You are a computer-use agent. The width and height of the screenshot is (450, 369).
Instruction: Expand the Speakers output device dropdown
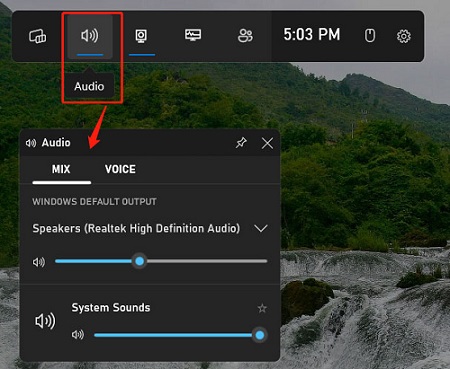(x=261, y=229)
